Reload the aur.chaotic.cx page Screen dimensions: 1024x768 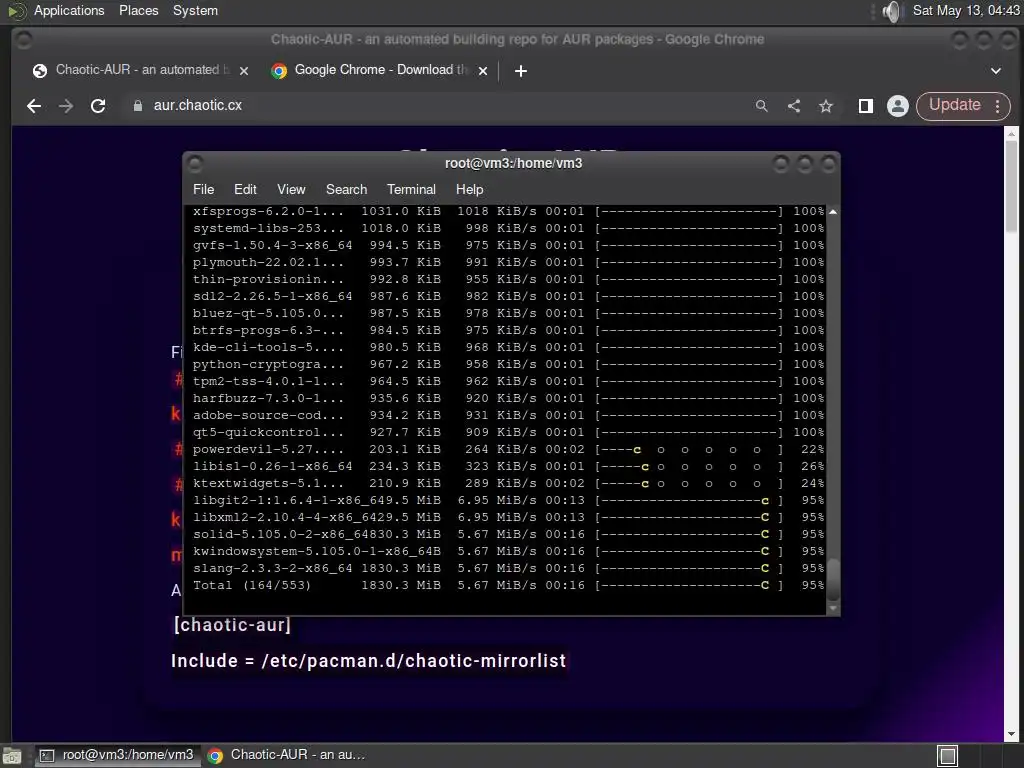pyautogui.click(x=98, y=106)
